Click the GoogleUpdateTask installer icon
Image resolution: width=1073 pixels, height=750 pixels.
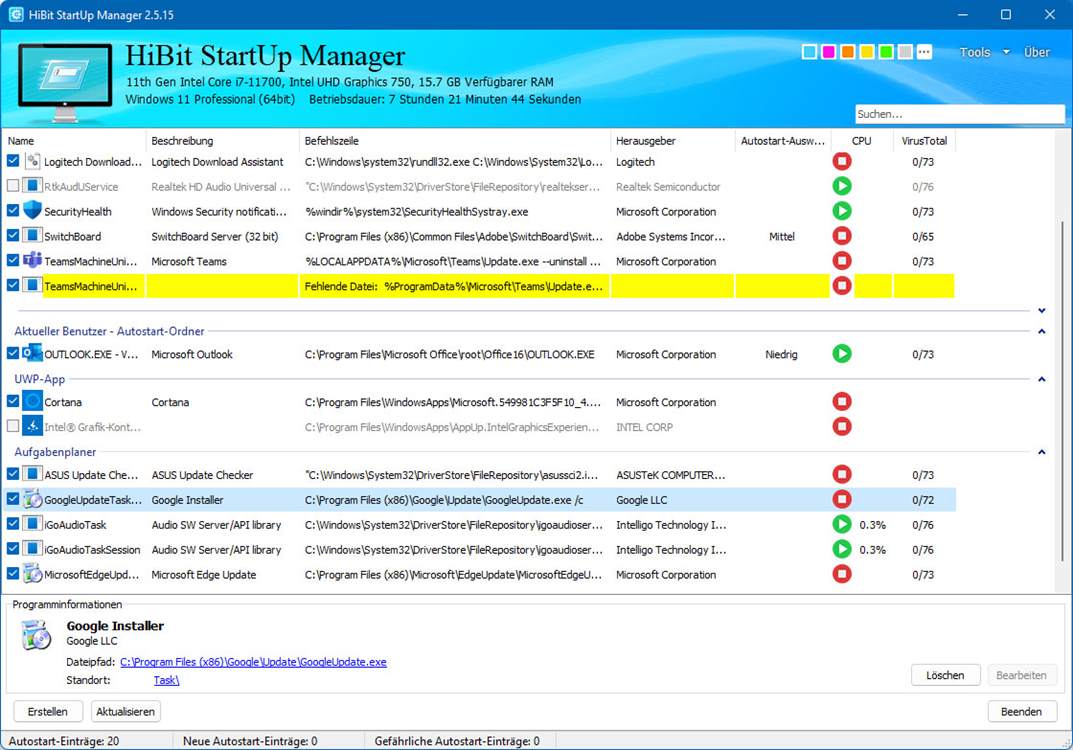(x=32, y=500)
